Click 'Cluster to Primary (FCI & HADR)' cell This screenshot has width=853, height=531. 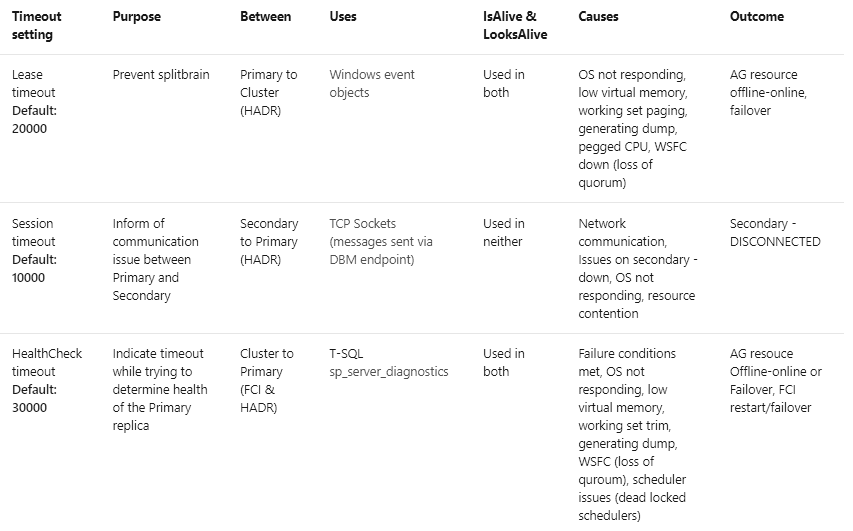(267, 380)
